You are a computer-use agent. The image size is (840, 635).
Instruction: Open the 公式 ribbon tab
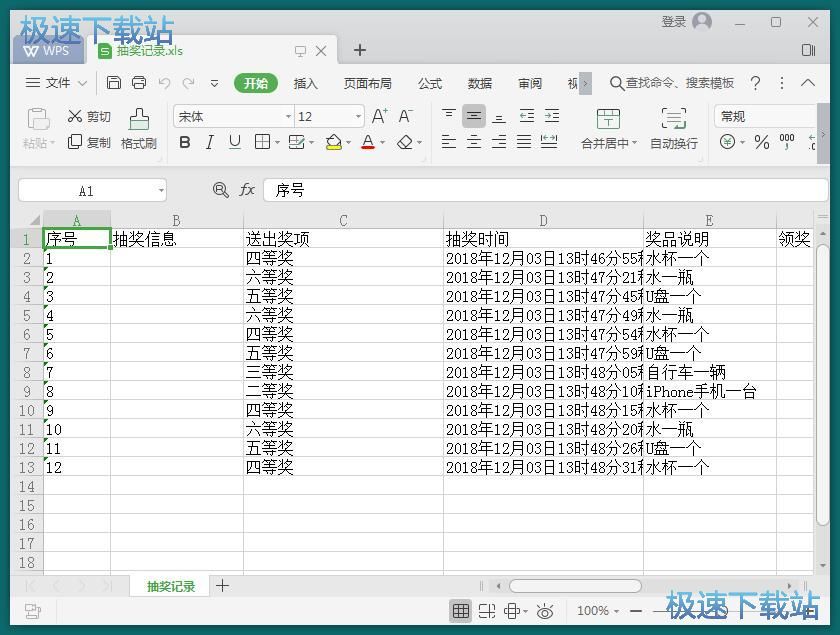pos(430,84)
